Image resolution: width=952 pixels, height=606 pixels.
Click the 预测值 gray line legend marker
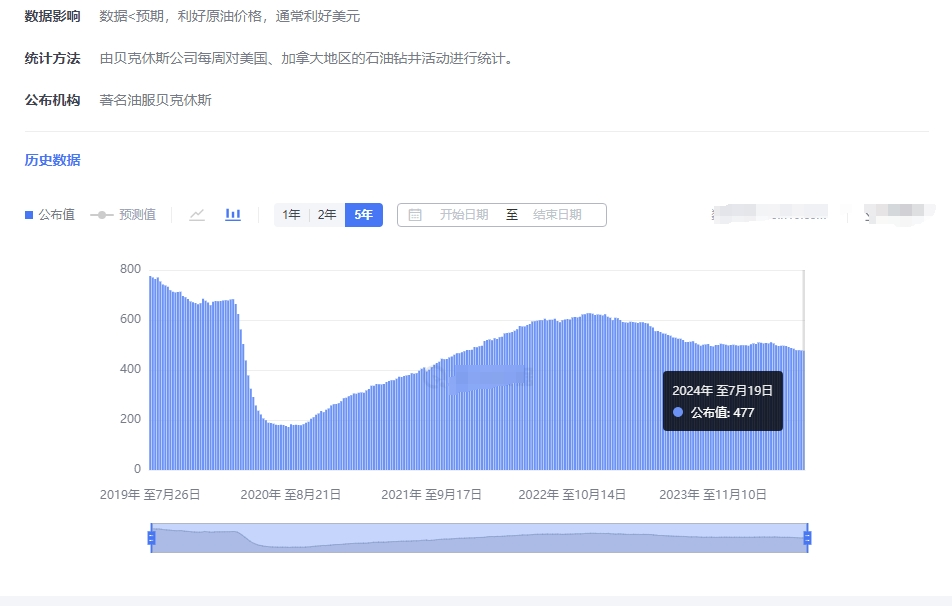click(x=100, y=215)
